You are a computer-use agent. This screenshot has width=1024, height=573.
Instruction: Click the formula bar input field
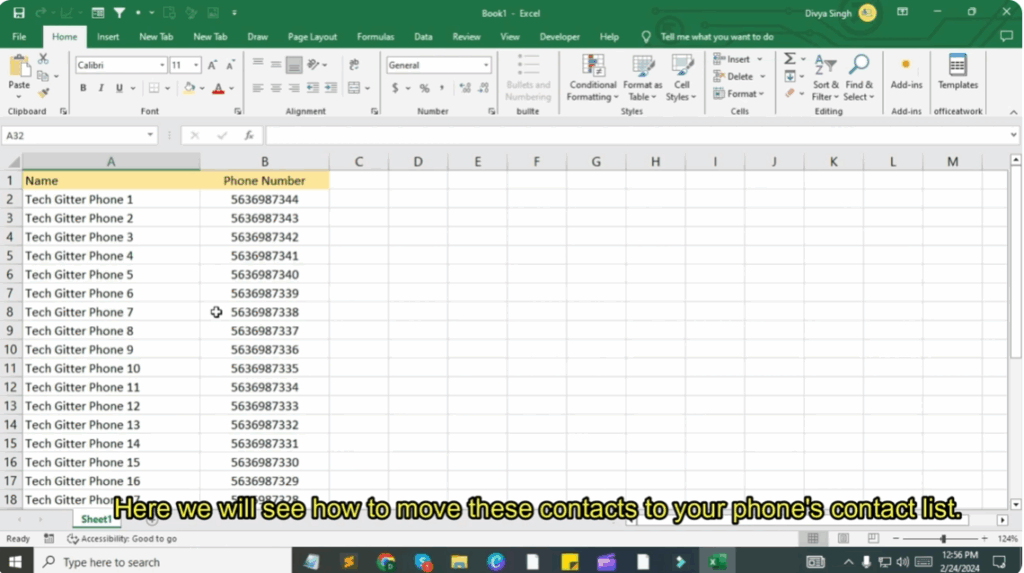[x=637, y=135]
